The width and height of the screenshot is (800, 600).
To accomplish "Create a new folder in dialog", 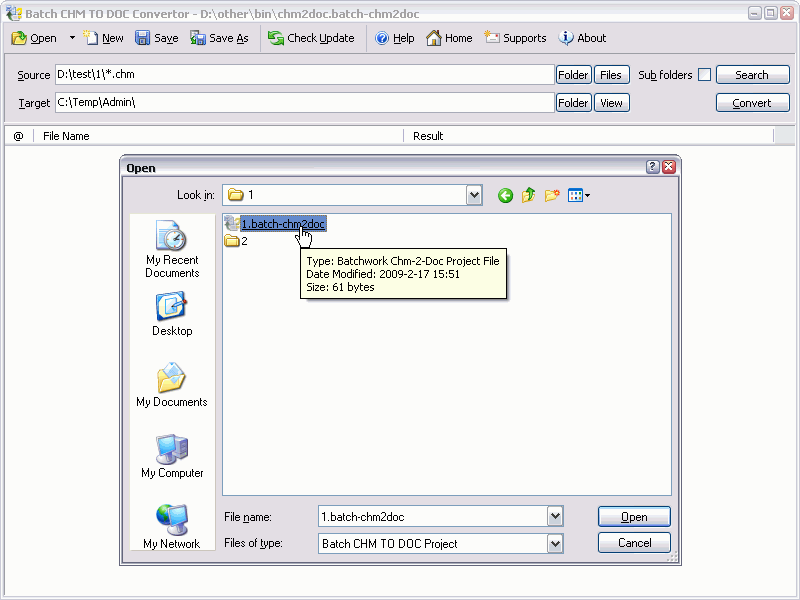I will tap(552, 195).
